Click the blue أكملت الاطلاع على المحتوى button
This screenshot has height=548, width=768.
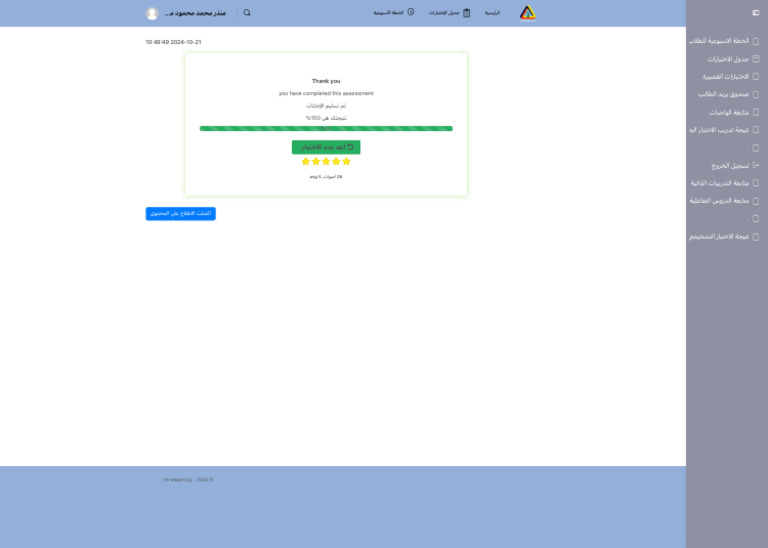[x=180, y=214]
